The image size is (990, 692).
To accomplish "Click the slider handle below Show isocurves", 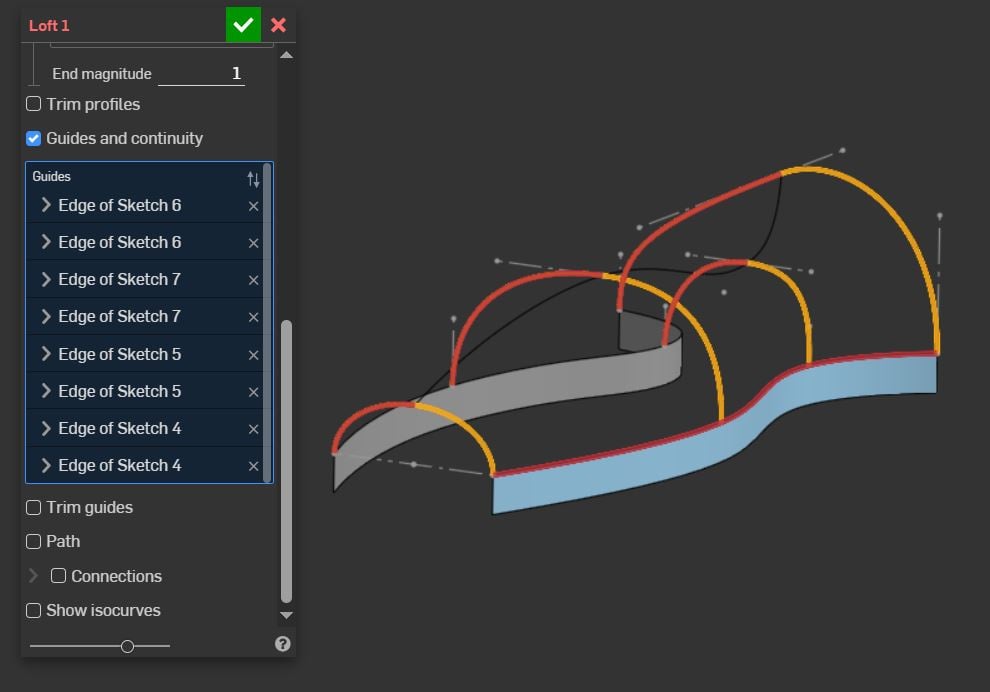I will 127,646.
